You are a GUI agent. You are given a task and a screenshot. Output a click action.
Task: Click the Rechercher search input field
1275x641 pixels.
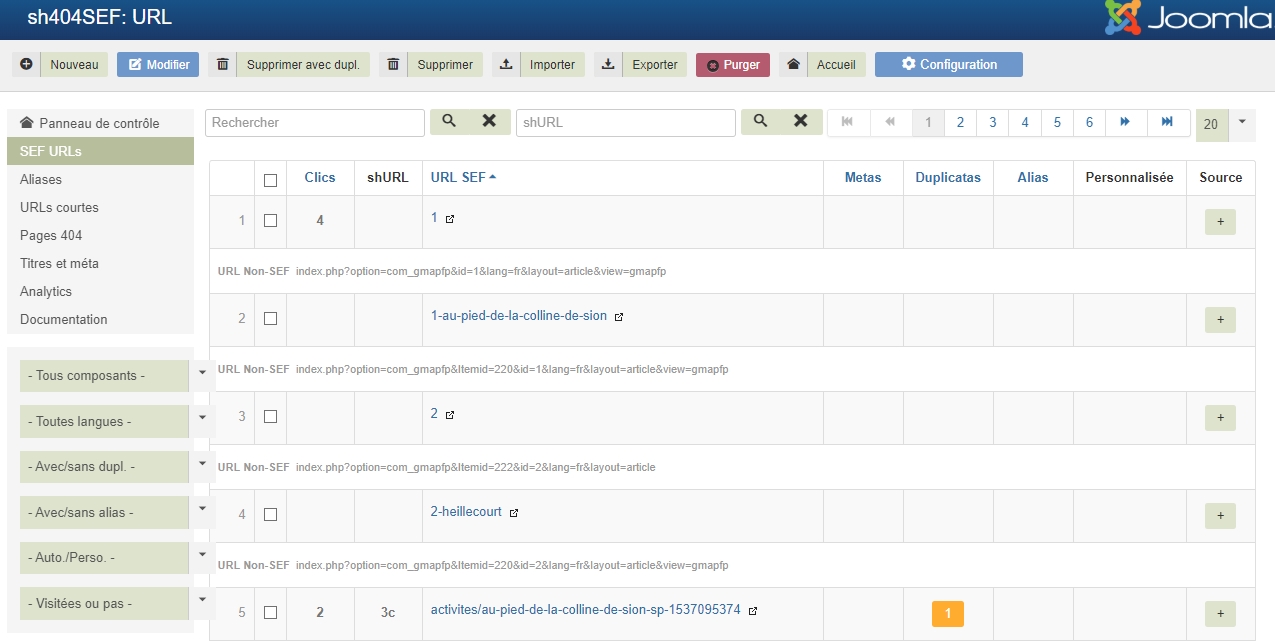pos(315,122)
